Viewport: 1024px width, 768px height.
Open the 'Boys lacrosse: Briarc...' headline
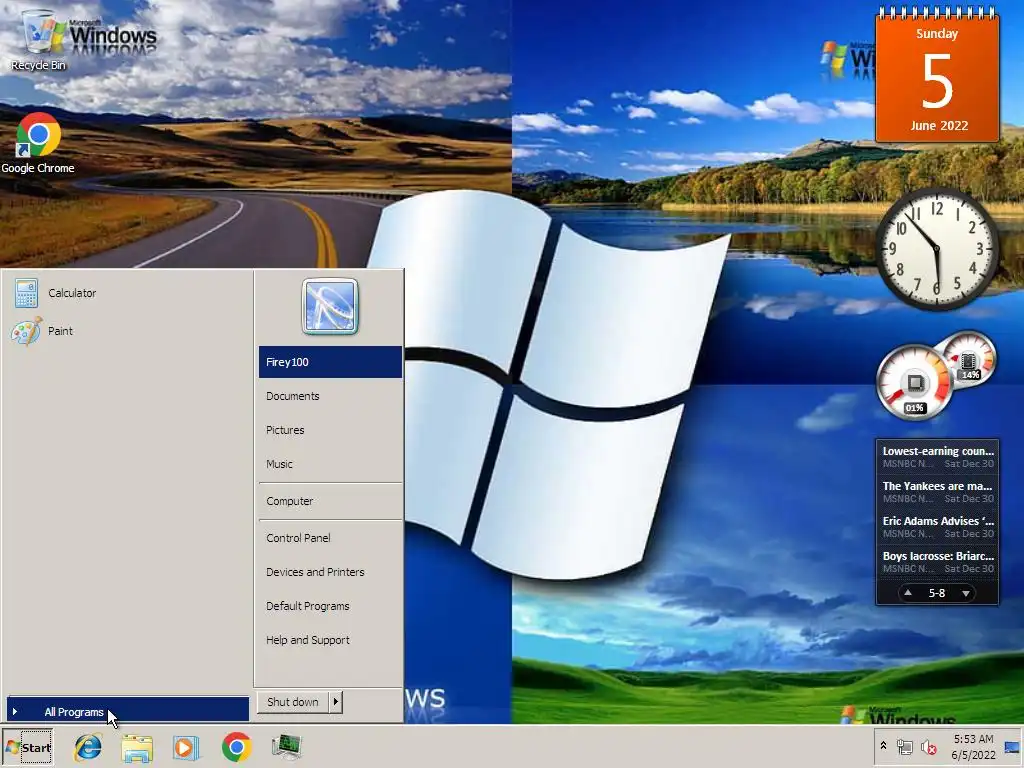tap(937, 562)
